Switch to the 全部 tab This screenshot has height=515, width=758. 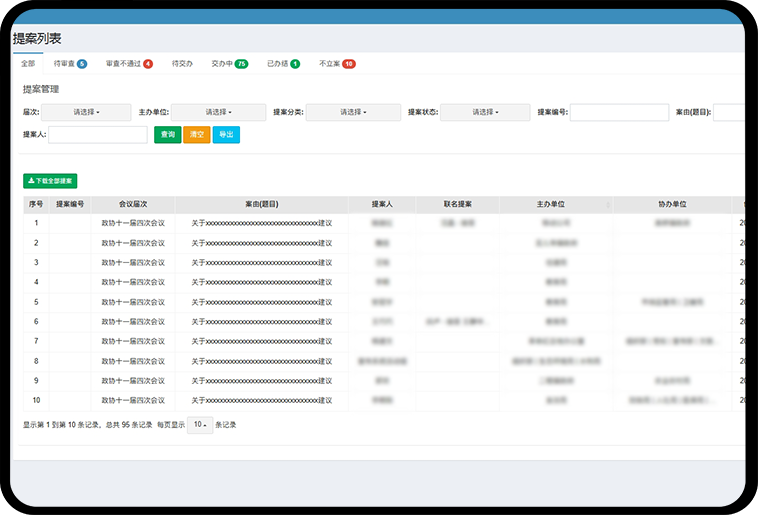(28, 64)
